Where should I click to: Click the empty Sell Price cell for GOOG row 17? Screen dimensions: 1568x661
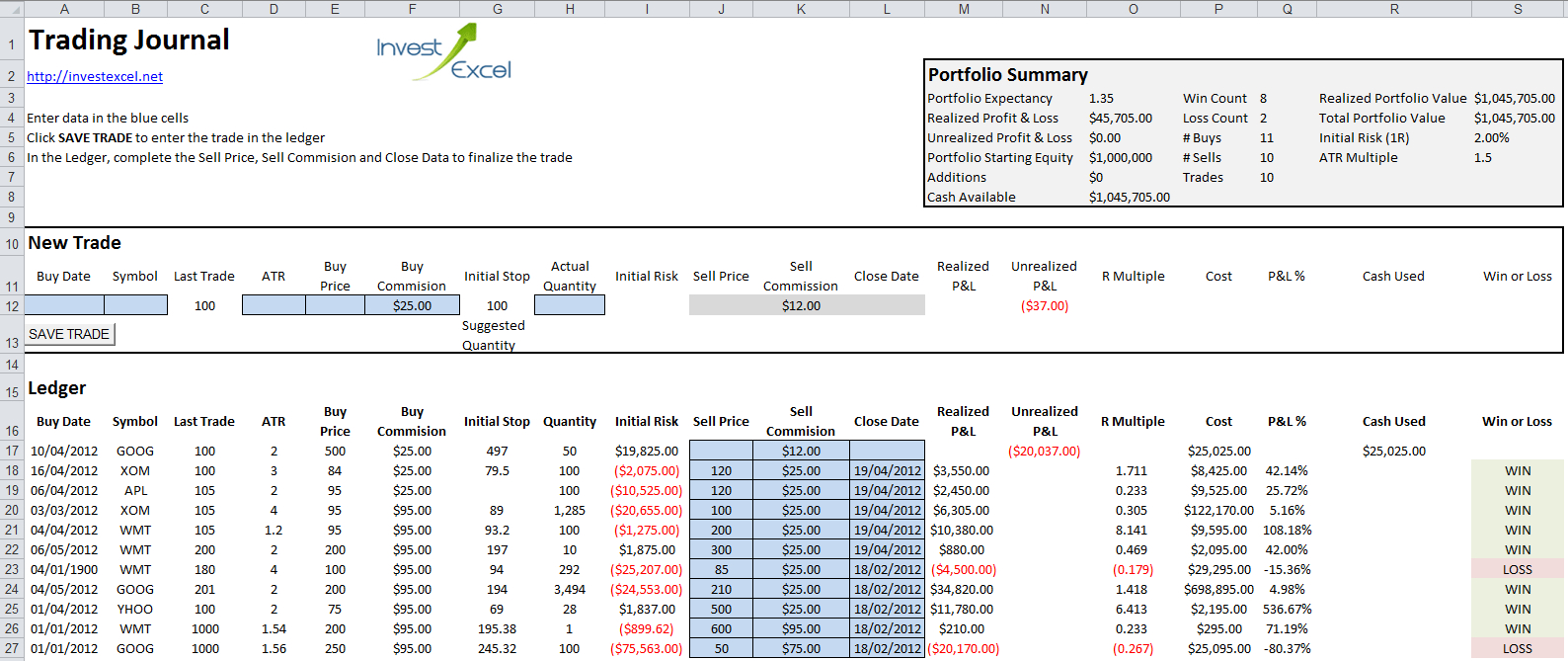pos(721,451)
